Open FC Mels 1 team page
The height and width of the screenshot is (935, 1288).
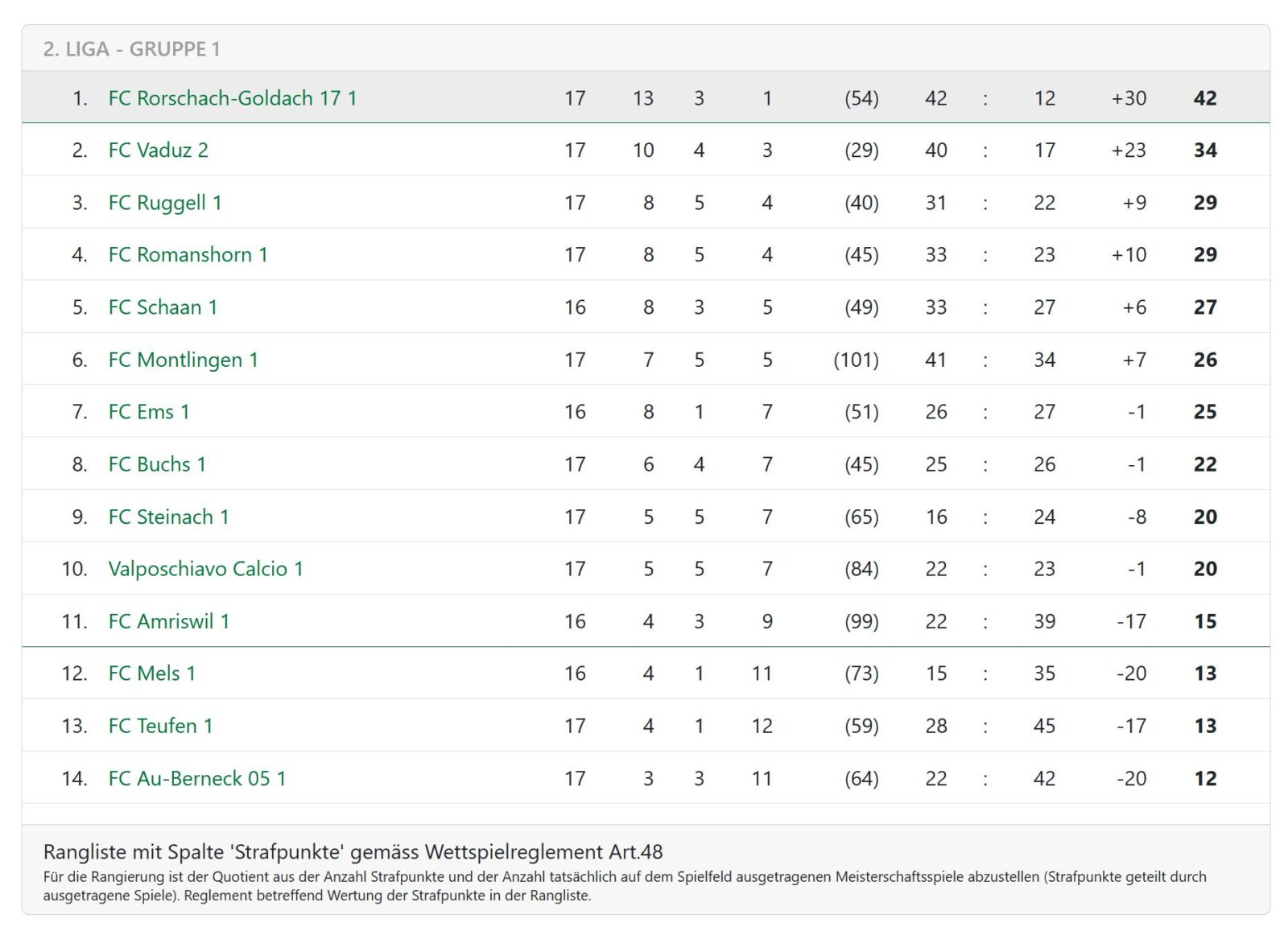point(151,673)
